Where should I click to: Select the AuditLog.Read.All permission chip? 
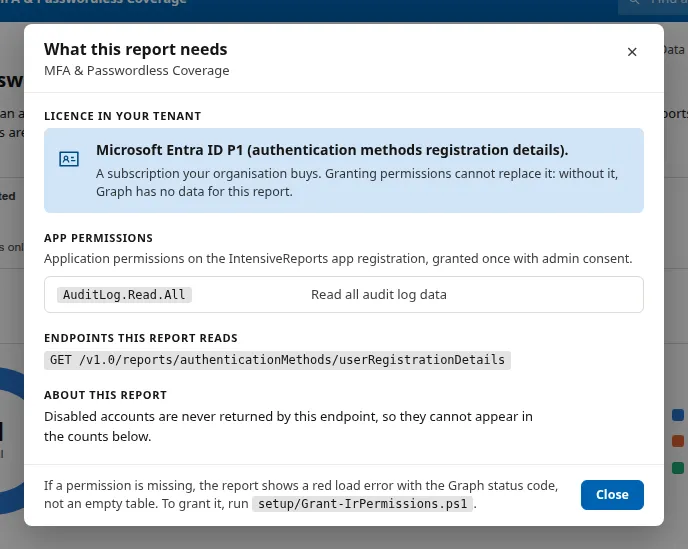point(124,294)
